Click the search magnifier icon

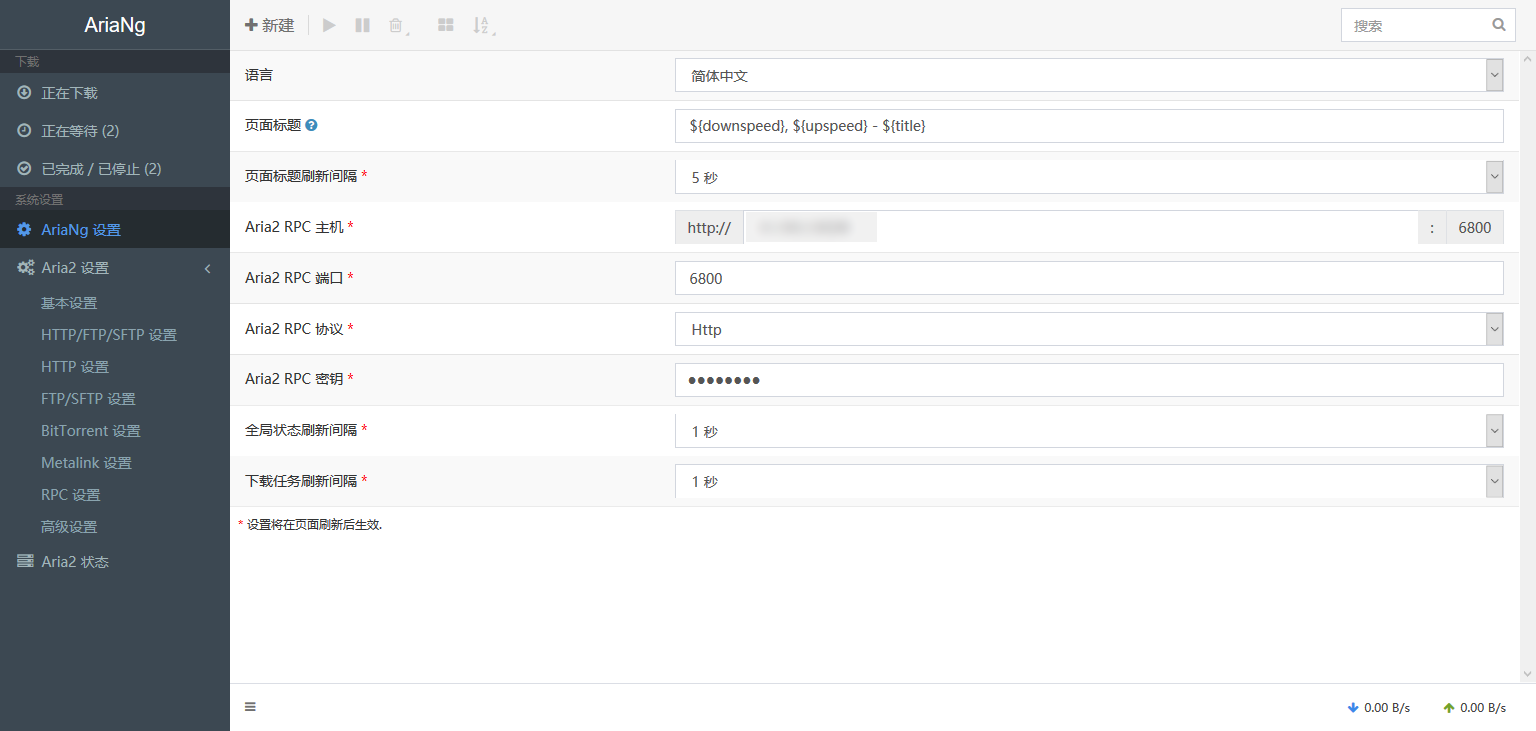[1498, 25]
